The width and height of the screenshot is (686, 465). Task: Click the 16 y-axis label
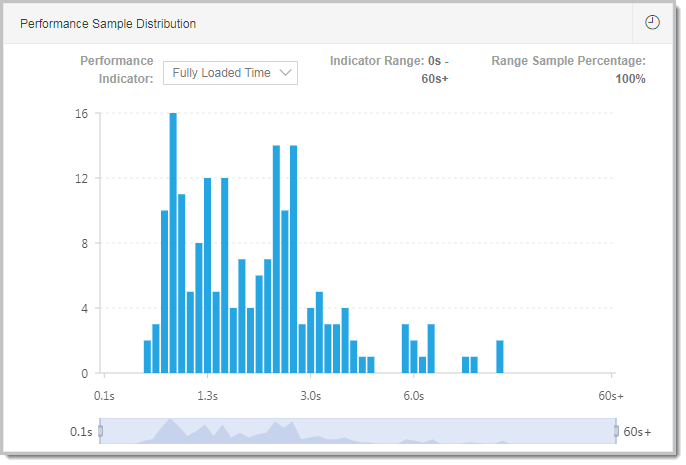(x=81, y=114)
